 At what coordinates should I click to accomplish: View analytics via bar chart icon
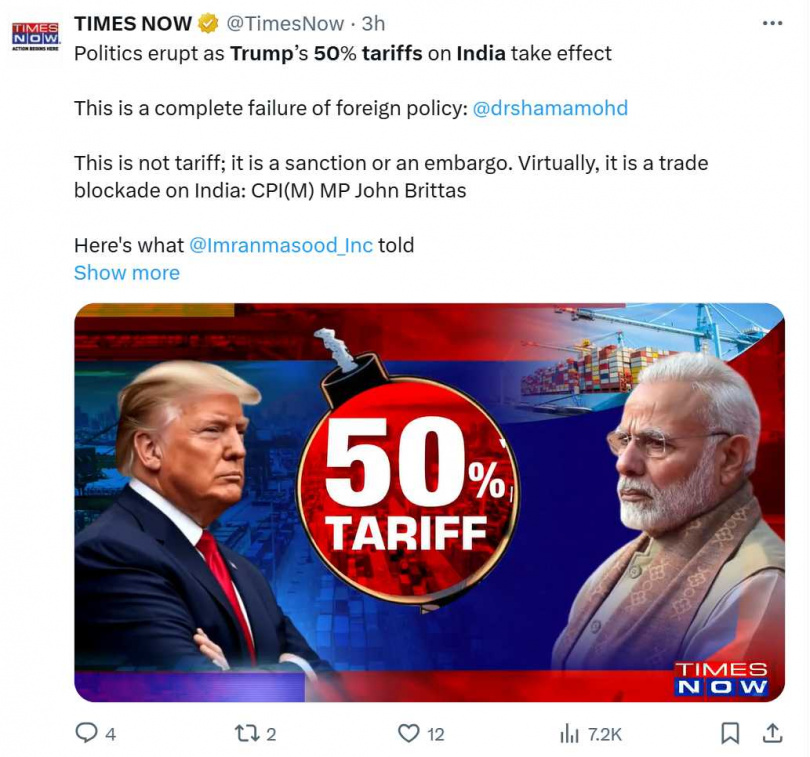pyautogui.click(x=569, y=734)
